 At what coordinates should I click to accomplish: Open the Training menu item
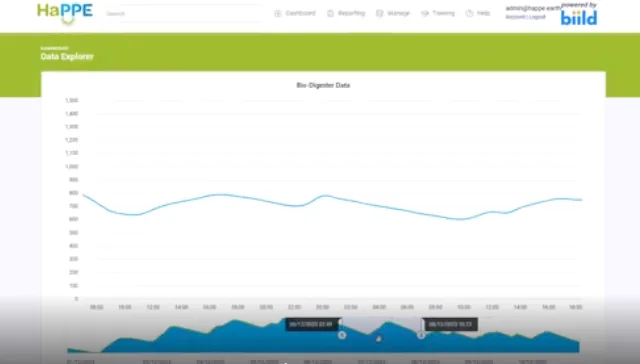point(443,13)
